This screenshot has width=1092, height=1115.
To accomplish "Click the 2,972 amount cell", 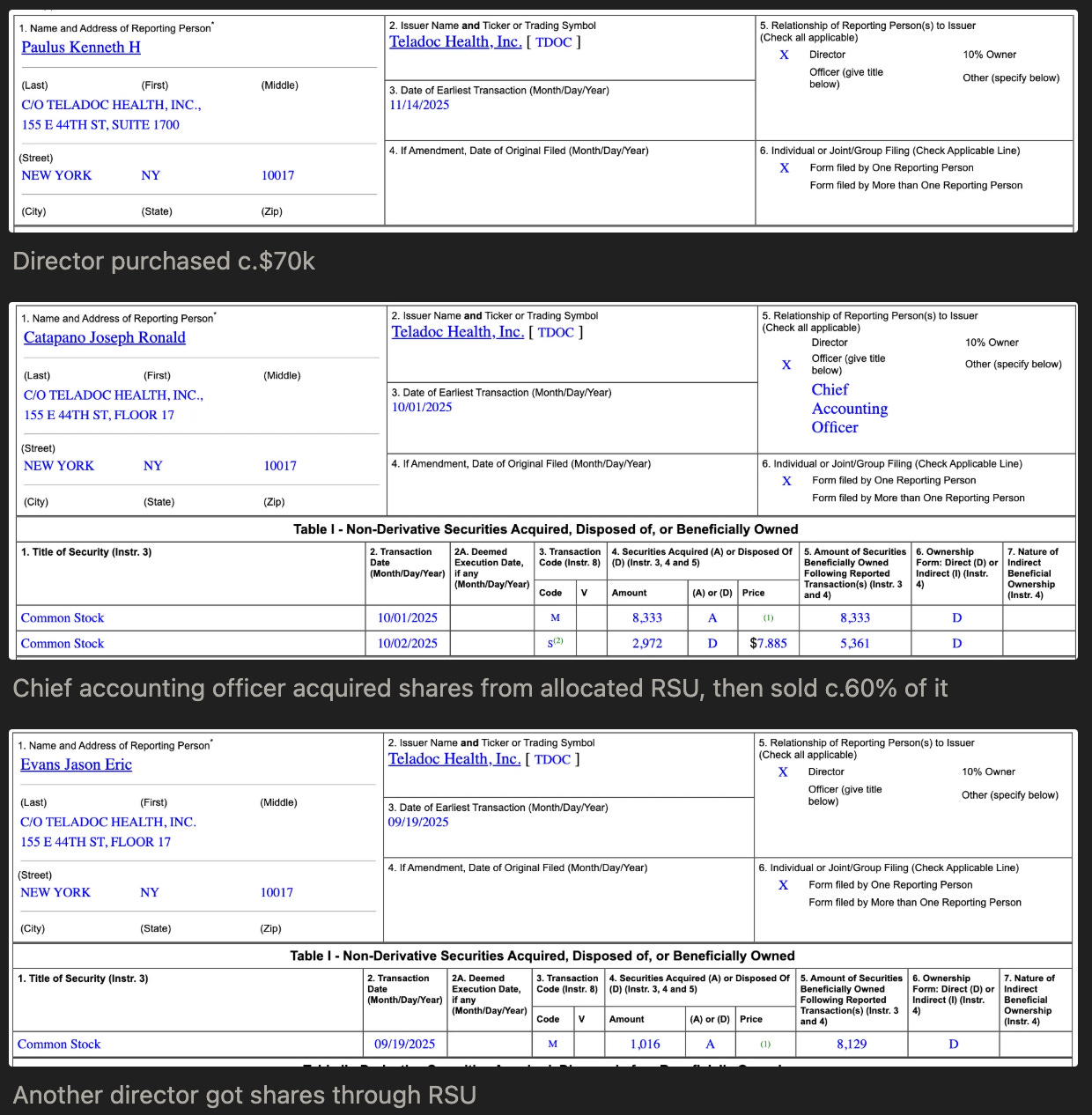I will click(x=647, y=644).
